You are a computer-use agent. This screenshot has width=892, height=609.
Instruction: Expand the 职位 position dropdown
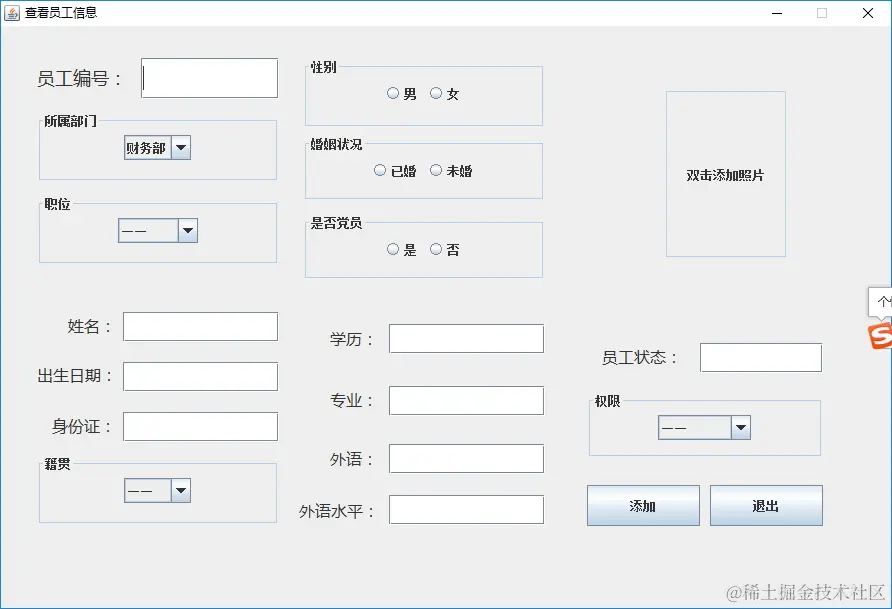pos(188,230)
